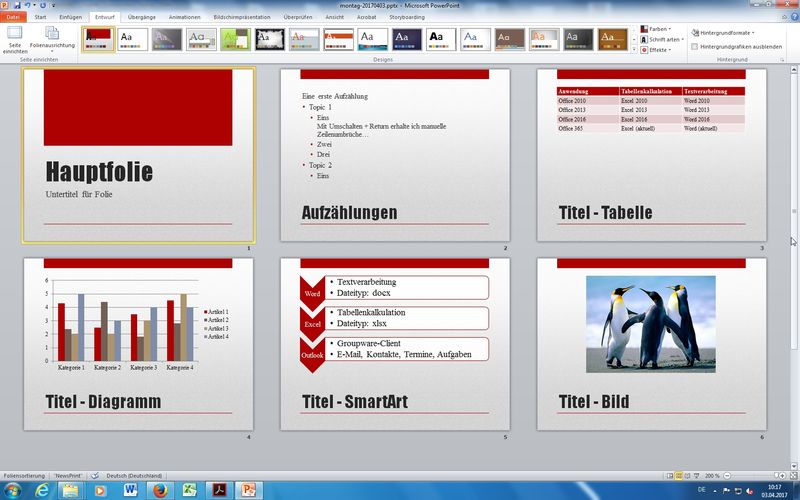The width and height of the screenshot is (800, 500).
Task: Click the taskbar clock showing 10:17
Action: pos(774,491)
